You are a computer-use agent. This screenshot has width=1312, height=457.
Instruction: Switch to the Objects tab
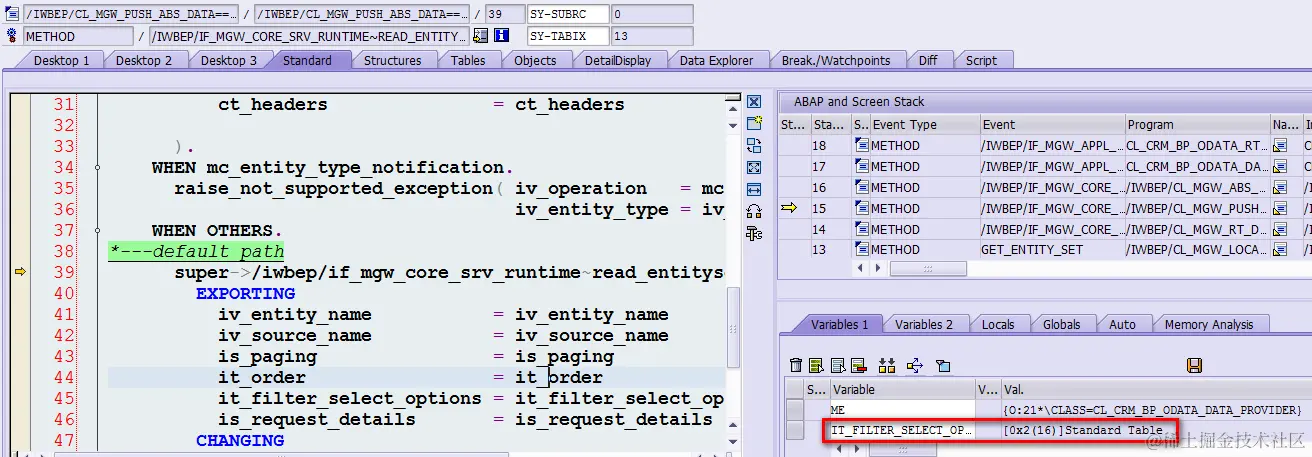[535, 61]
